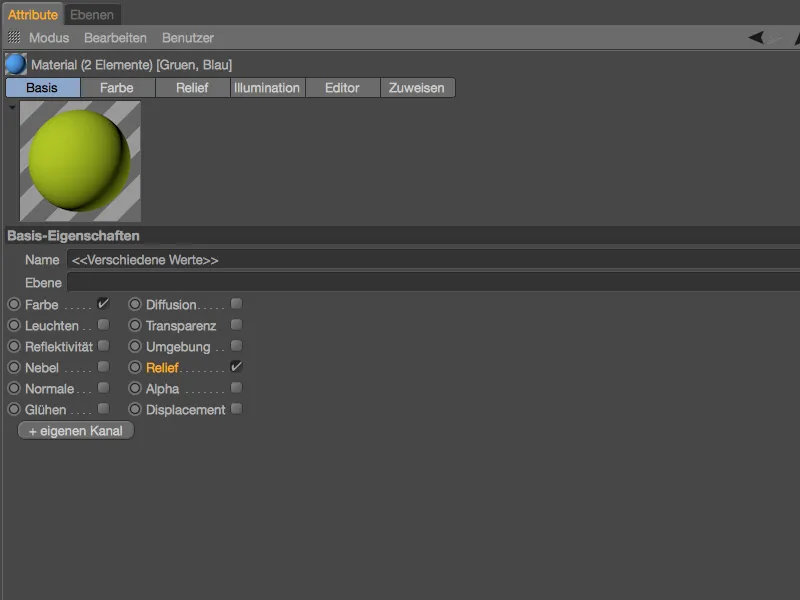The image size is (800, 600).
Task: Go back with the left arrow icon
Action: click(x=756, y=38)
